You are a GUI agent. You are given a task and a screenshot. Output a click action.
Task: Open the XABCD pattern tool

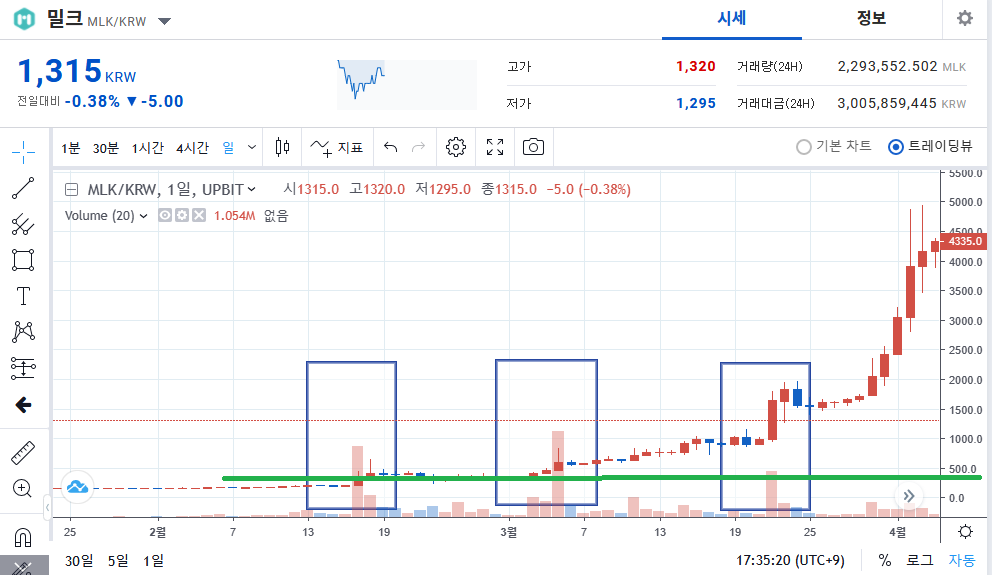tap(23, 332)
